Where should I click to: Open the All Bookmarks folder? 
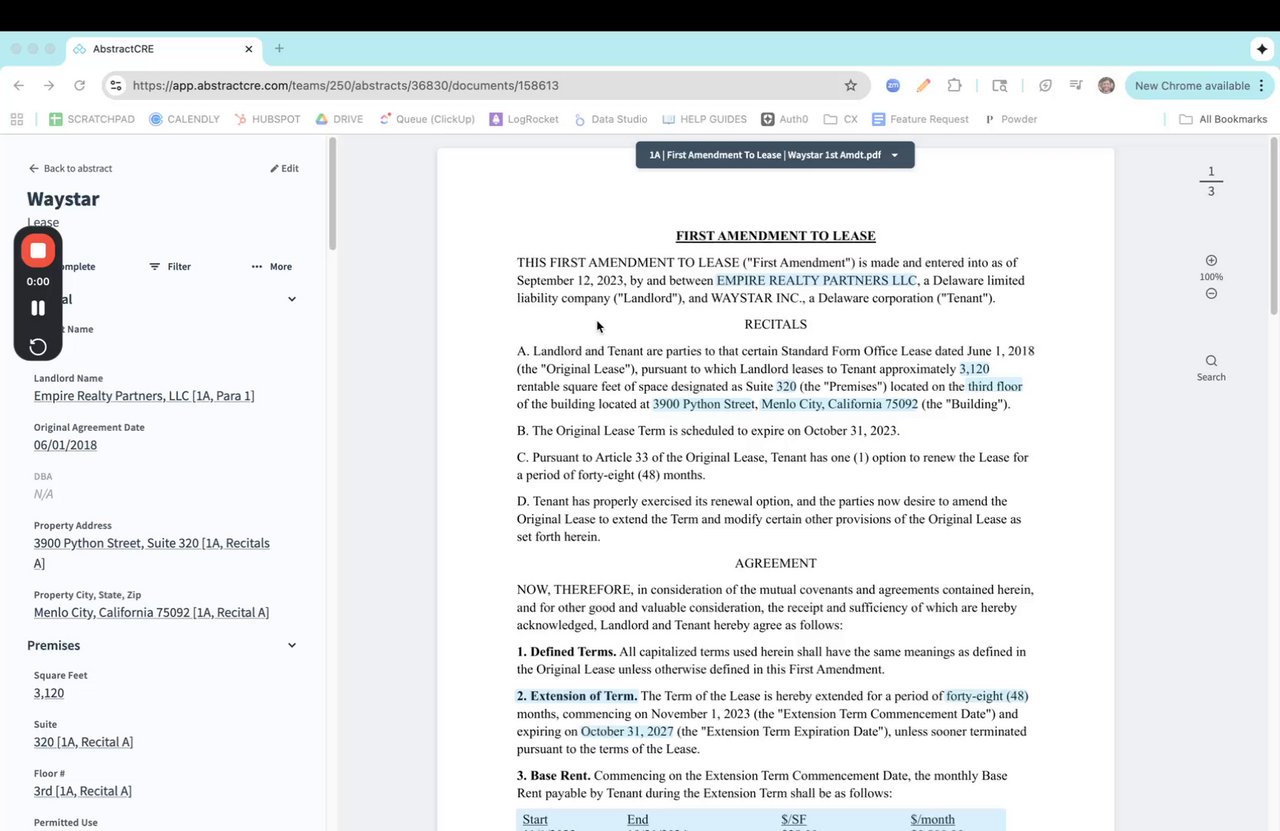pos(1223,119)
